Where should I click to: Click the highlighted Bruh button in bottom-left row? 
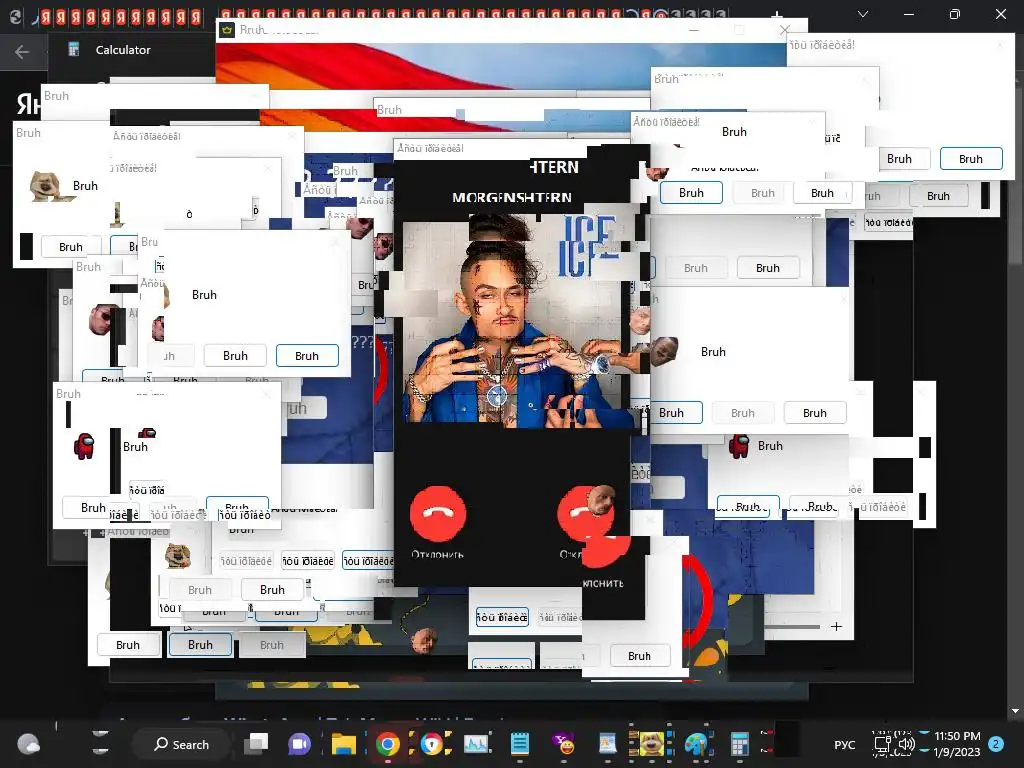(x=200, y=645)
